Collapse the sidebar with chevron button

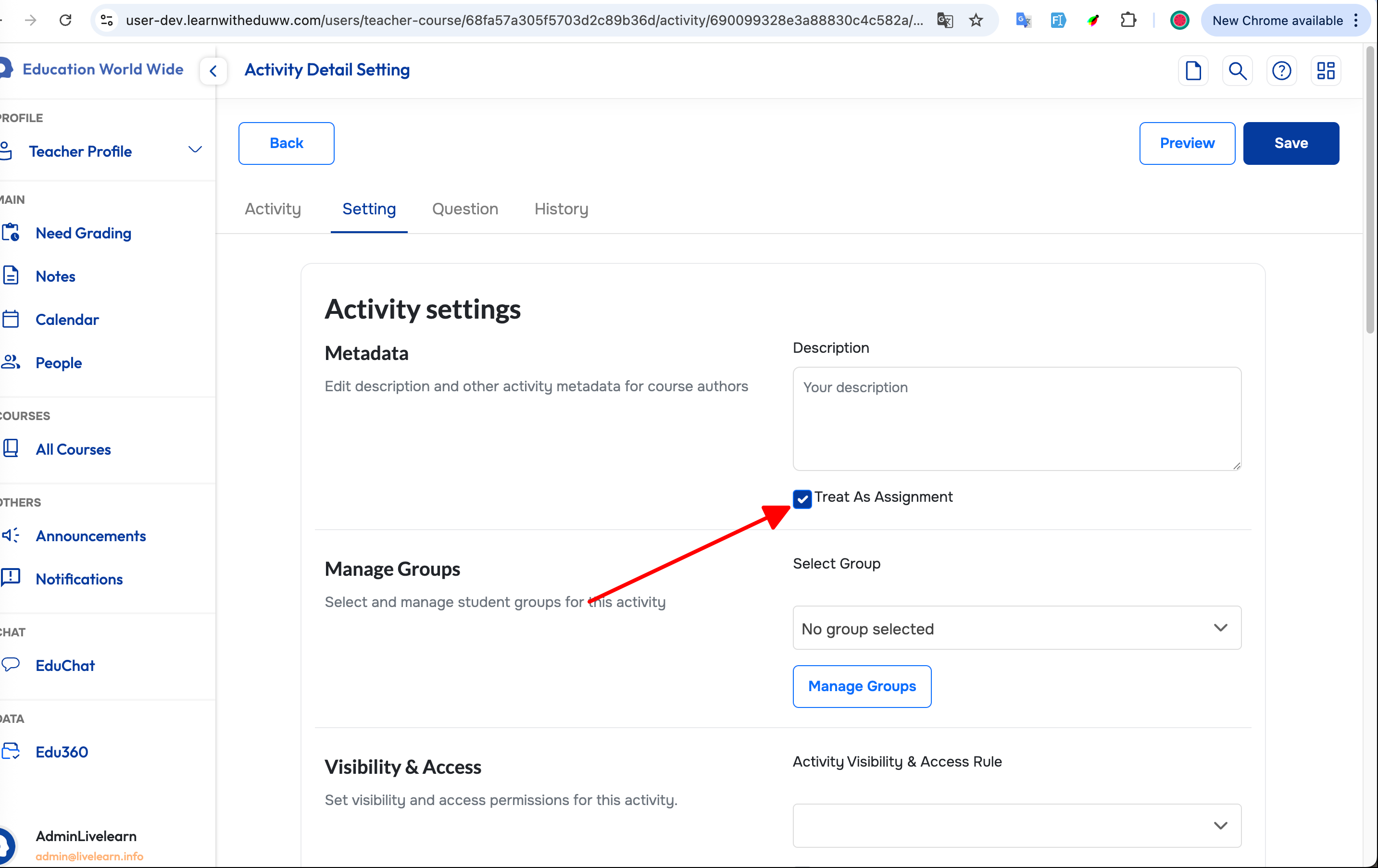click(213, 71)
